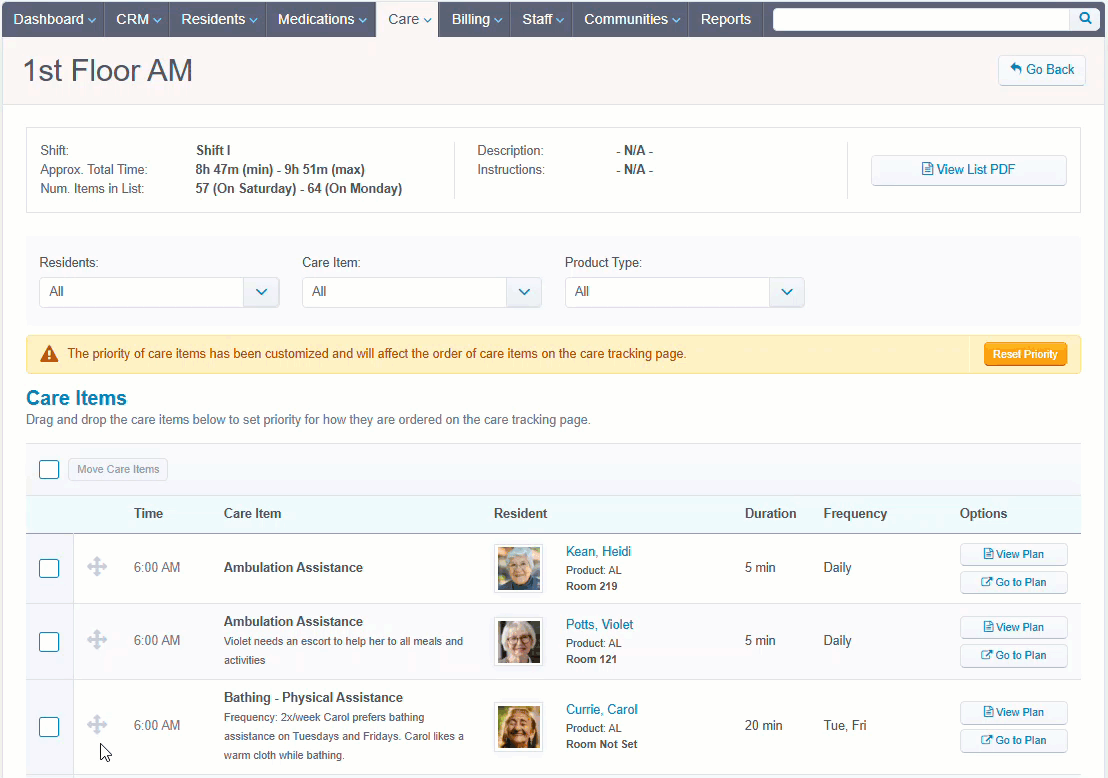Click the Shift I value
This screenshot has width=1108, height=778.
(213, 151)
